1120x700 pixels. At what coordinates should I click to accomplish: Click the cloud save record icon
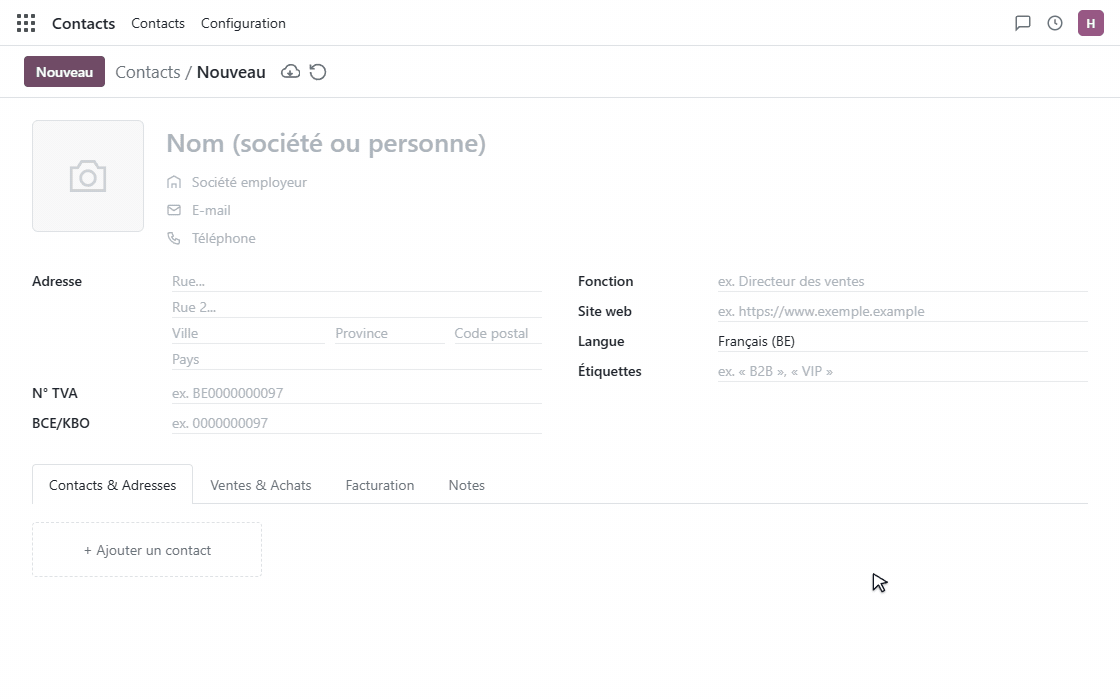(290, 71)
